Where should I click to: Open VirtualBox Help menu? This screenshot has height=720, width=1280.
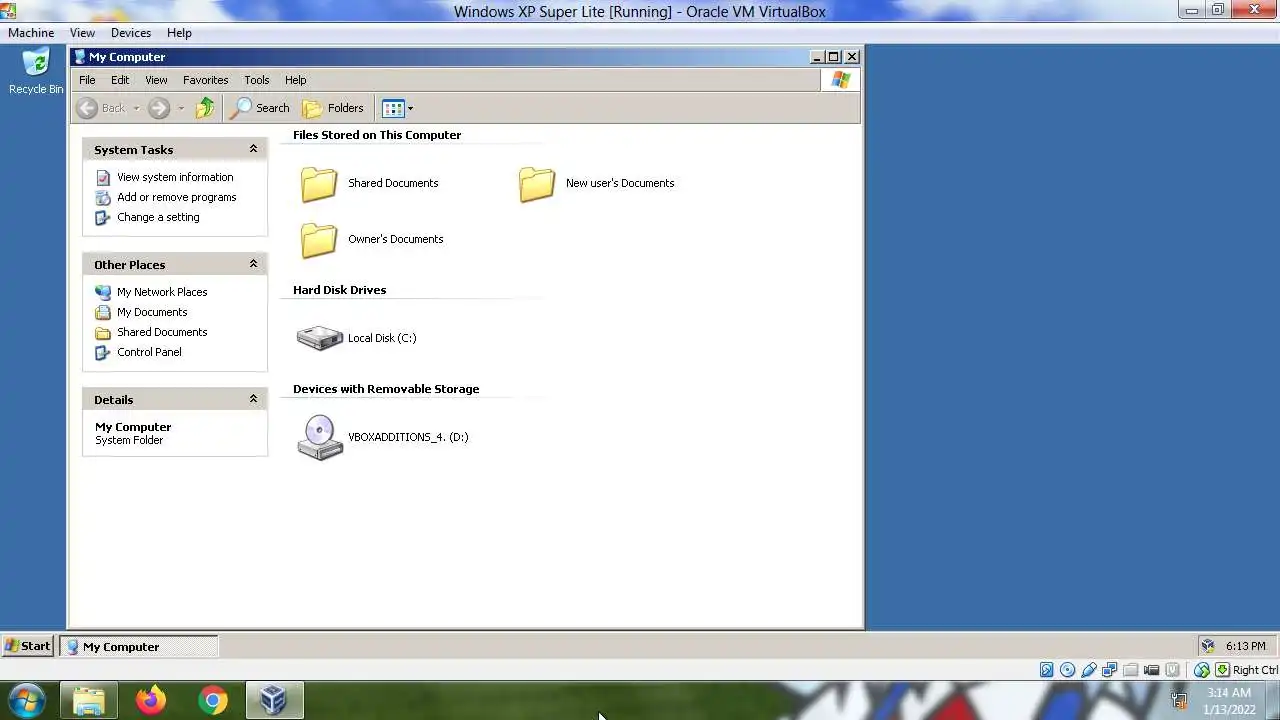pos(179,33)
